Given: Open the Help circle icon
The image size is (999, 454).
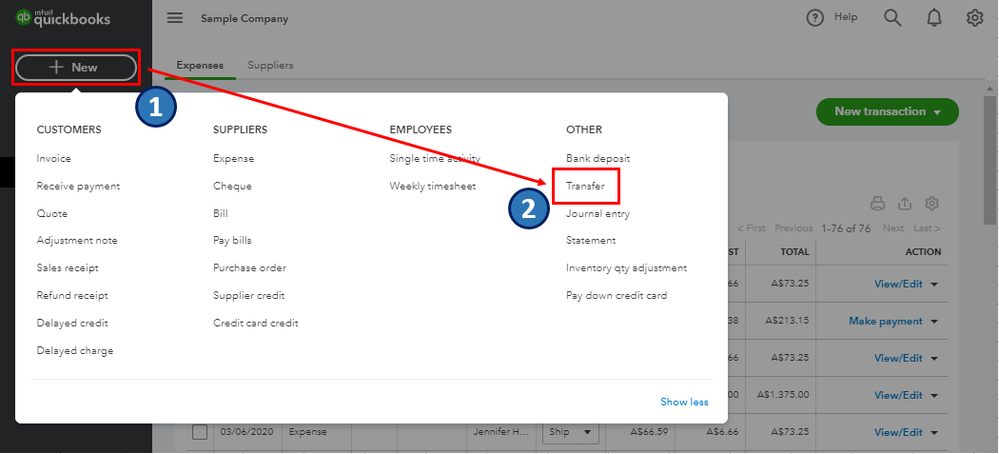Looking at the screenshot, I should coord(815,18).
